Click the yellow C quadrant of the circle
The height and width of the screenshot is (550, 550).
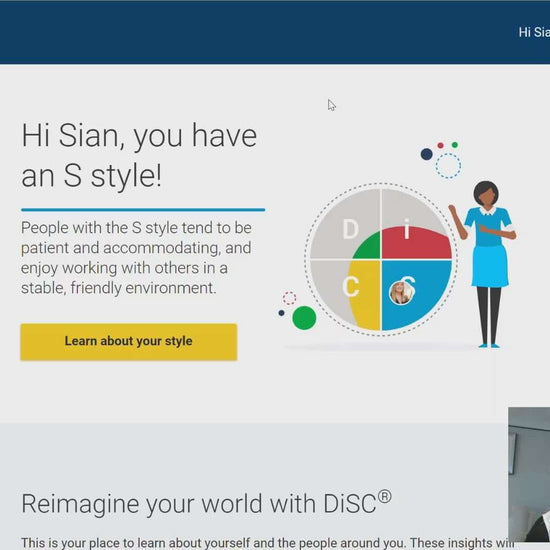click(x=365, y=295)
